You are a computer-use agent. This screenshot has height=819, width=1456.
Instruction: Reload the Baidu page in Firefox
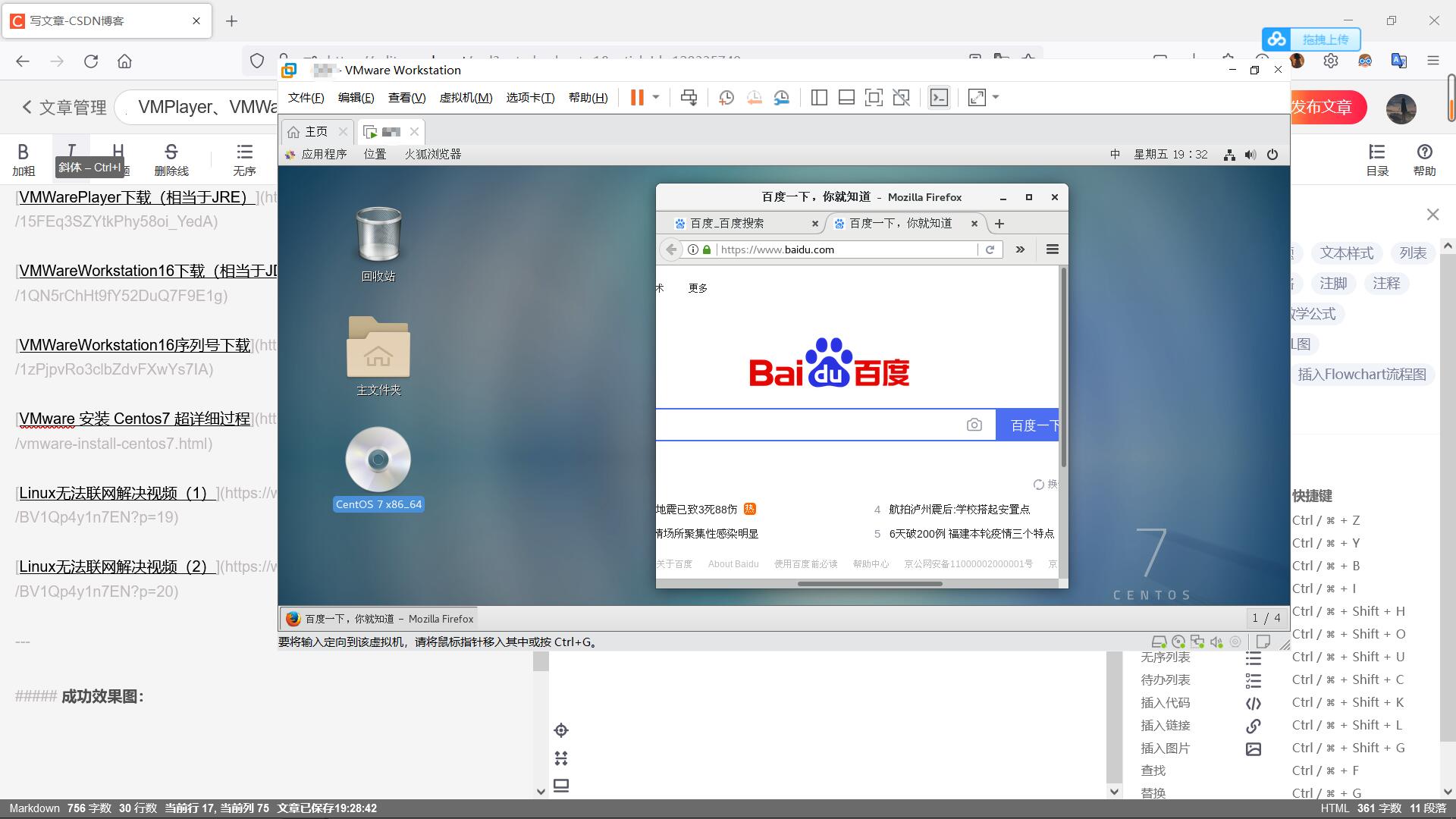coord(990,249)
